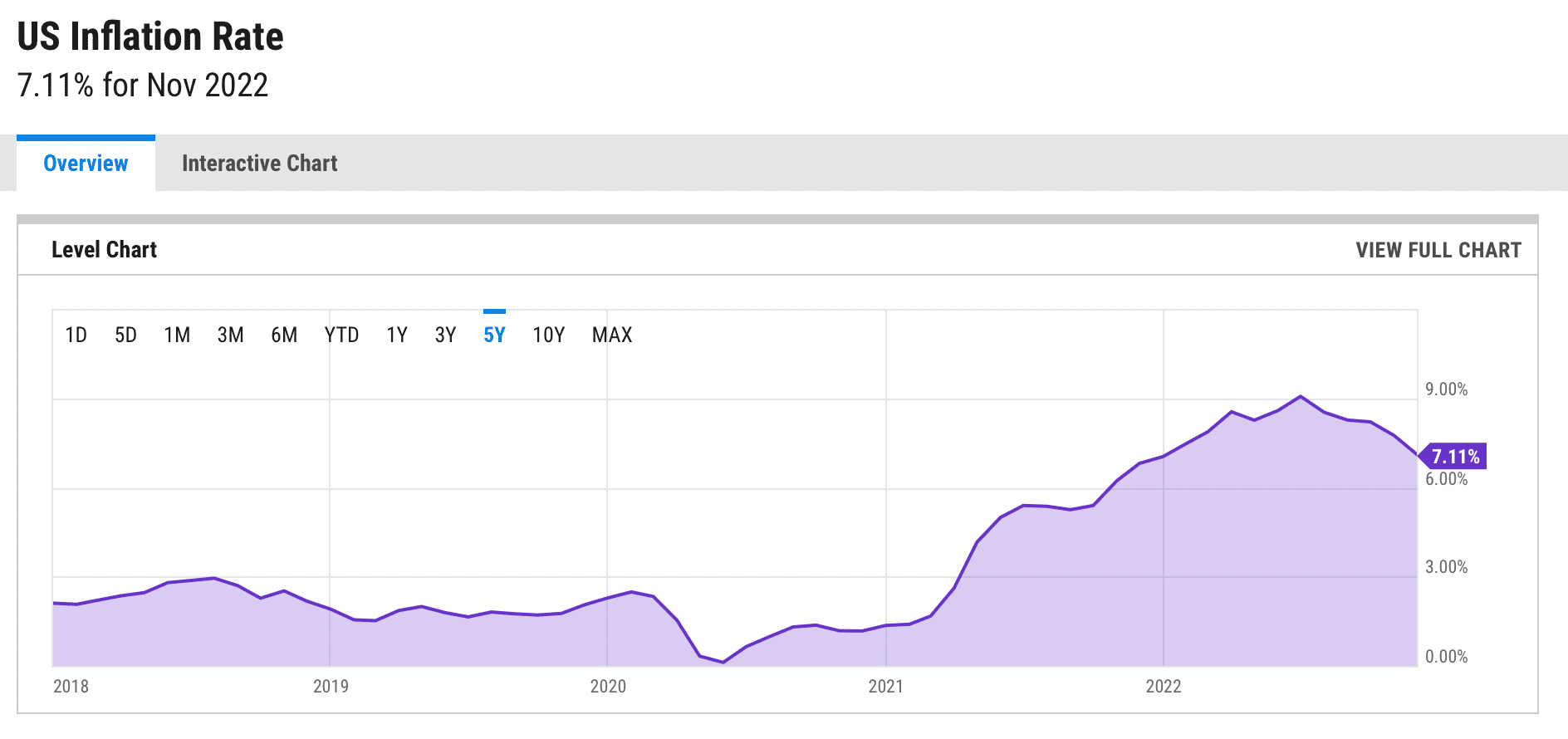Choose the 1M range option
The height and width of the screenshot is (739, 1568).
coord(177,335)
